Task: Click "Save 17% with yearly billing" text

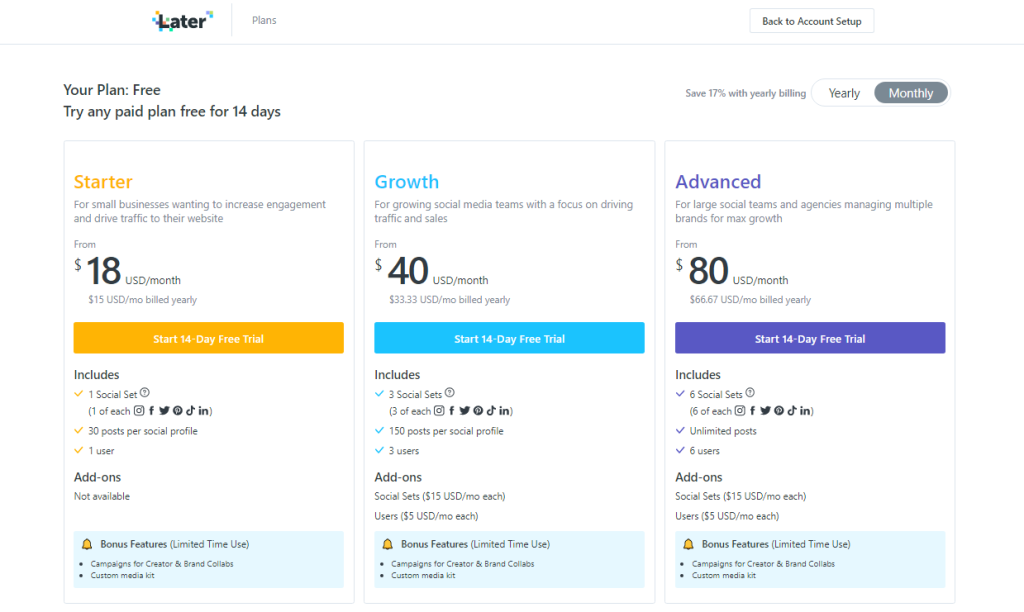Action: (x=745, y=93)
